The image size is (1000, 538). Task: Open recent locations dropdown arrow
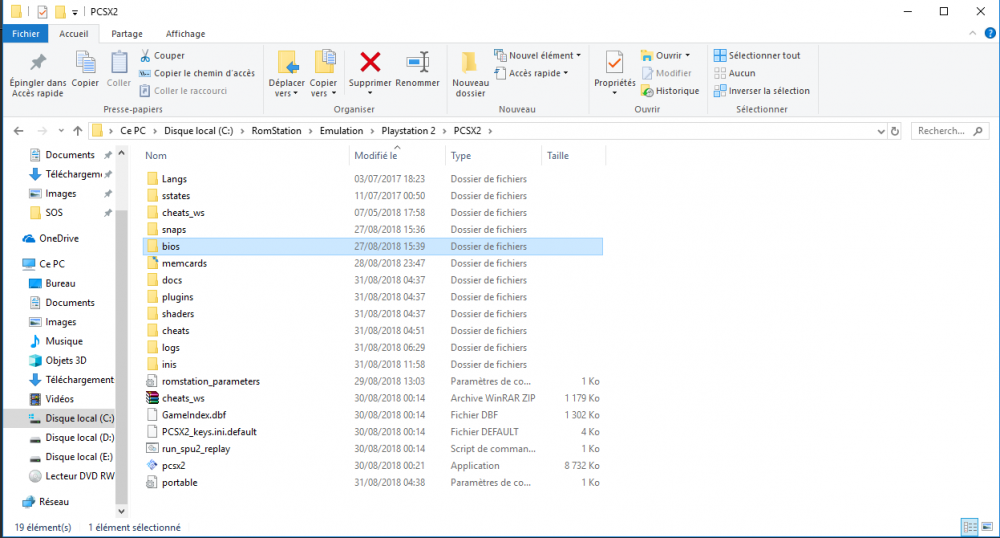pyautogui.click(x=61, y=131)
